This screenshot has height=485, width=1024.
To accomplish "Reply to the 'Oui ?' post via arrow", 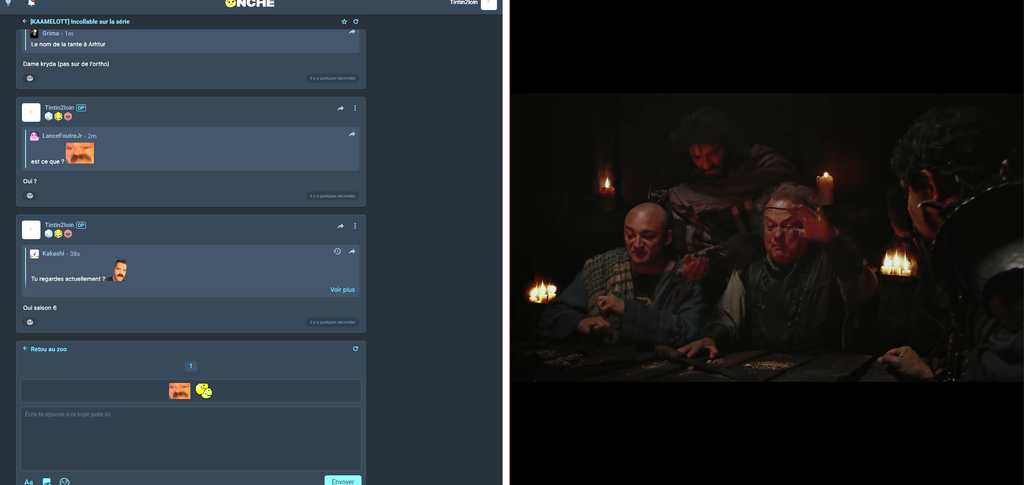I will [340, 108].
